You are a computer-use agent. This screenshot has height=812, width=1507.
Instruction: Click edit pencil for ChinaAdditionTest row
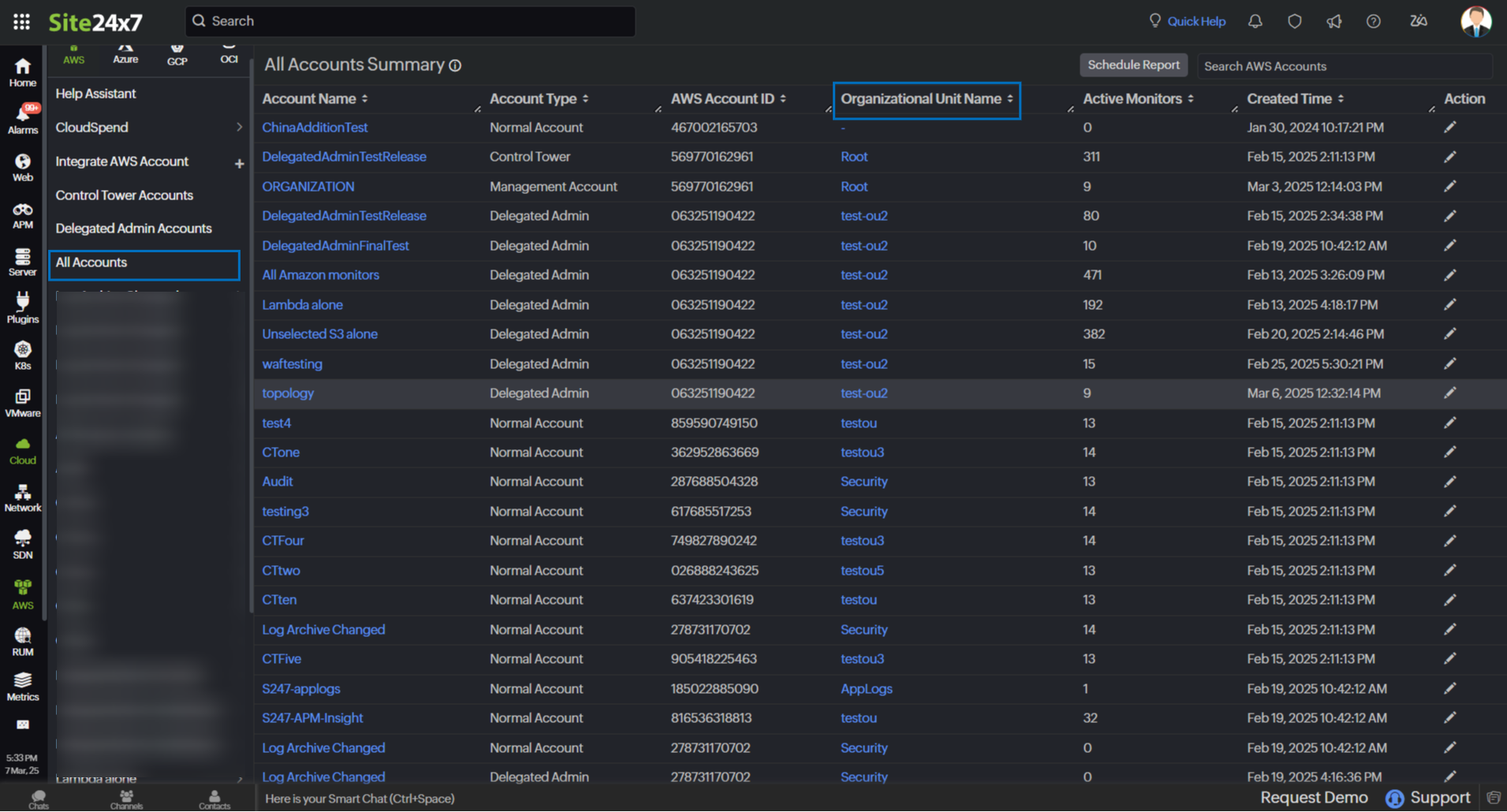[1449, 127]
